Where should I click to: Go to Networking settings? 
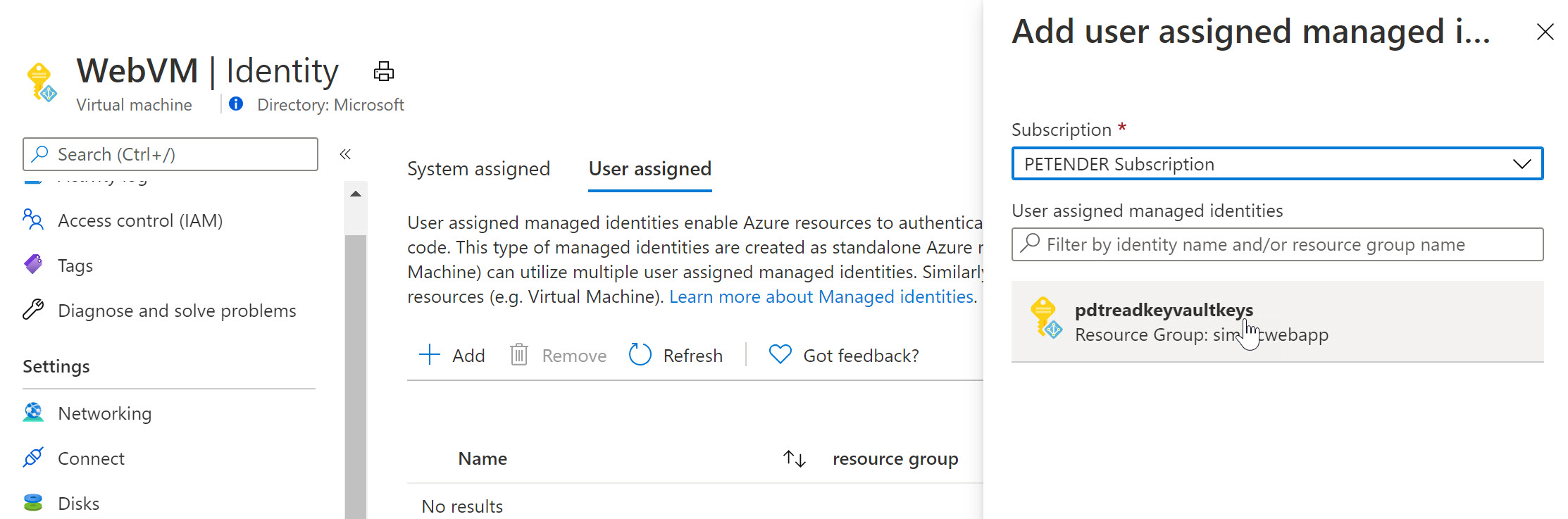click(x=104, y=413)
